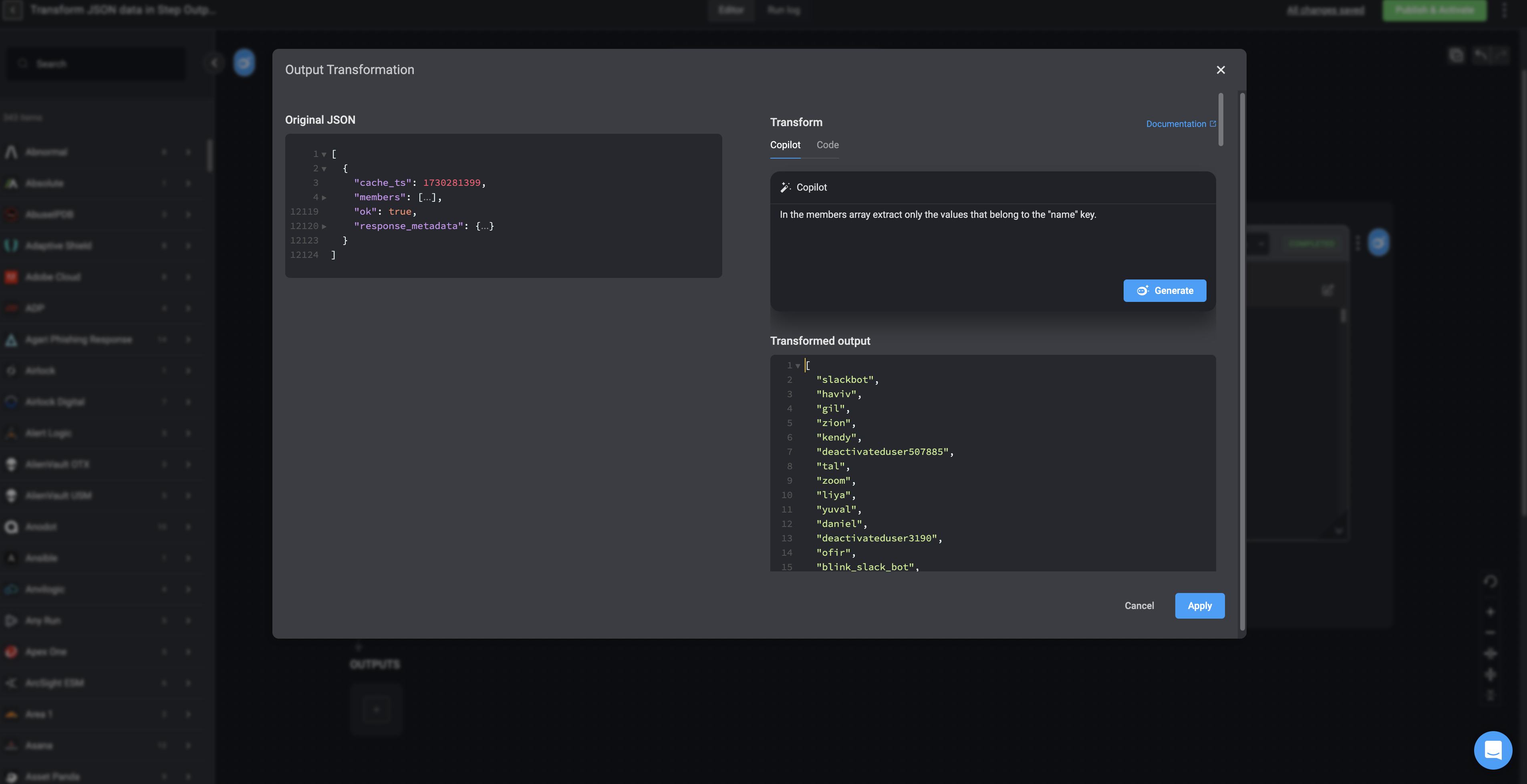Open the Documentation link
The width and height of the screenshot is (1527, 784).
1175,124
